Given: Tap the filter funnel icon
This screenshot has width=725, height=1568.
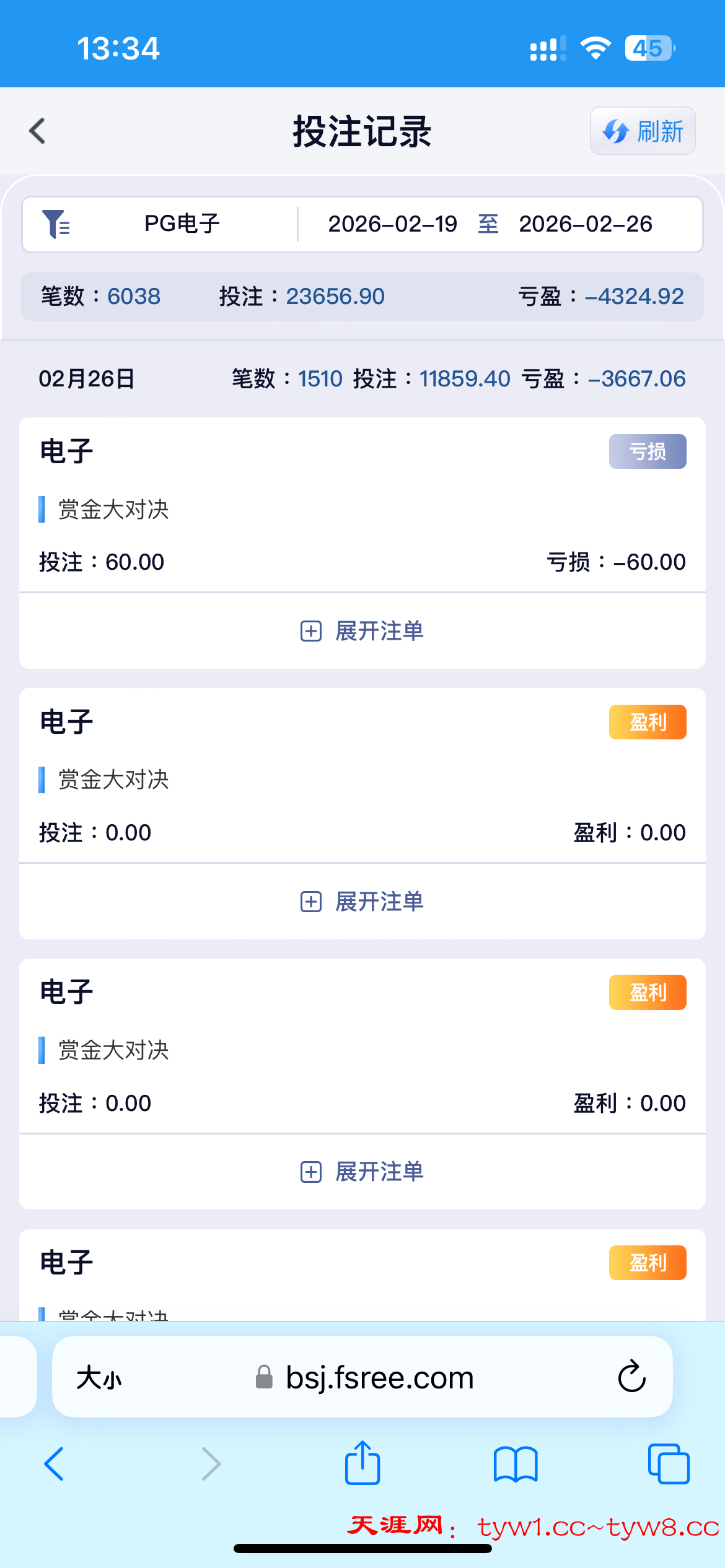Looking at the screenshot, I should [56, 224].
